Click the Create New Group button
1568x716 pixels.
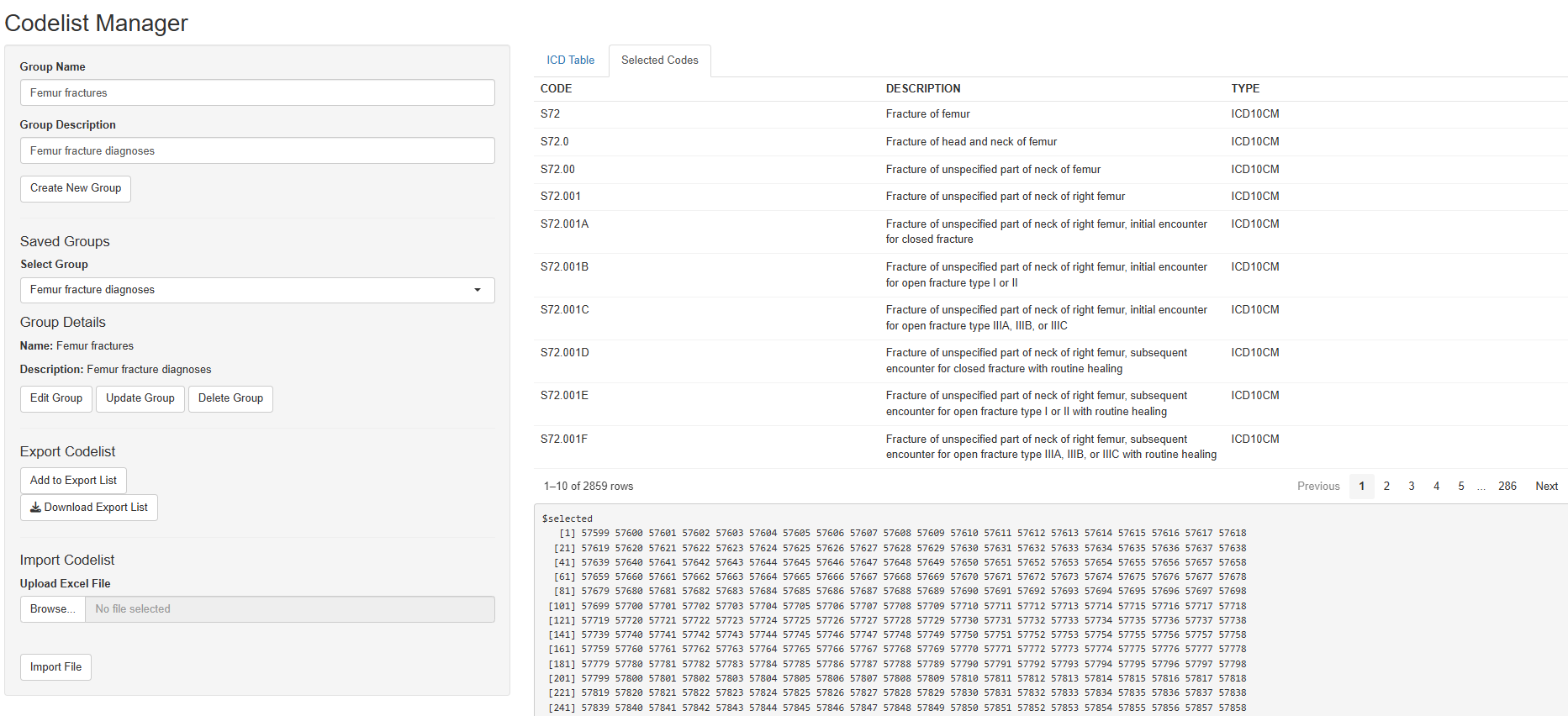[x=76, y=188]
